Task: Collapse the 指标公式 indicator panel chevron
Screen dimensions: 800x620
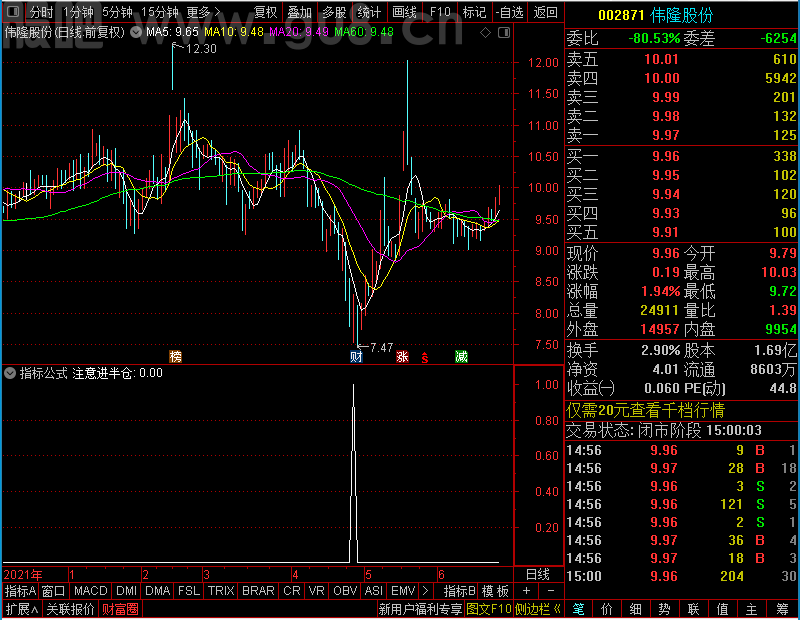Action: point(10,373)
